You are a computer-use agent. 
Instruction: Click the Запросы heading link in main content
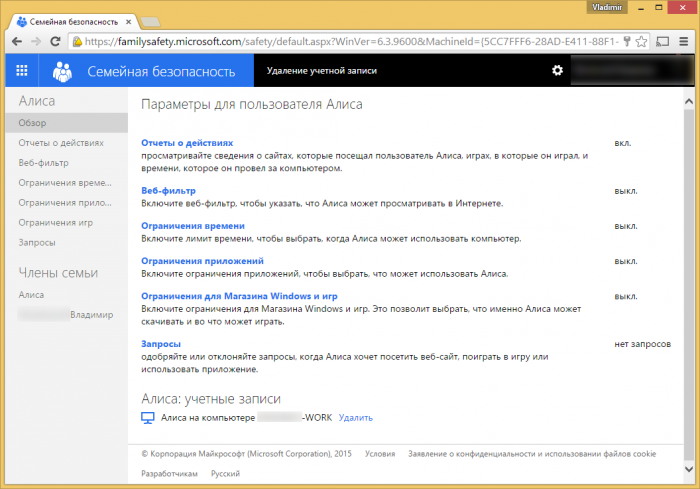pyautogui.click(x=161, y=344)
